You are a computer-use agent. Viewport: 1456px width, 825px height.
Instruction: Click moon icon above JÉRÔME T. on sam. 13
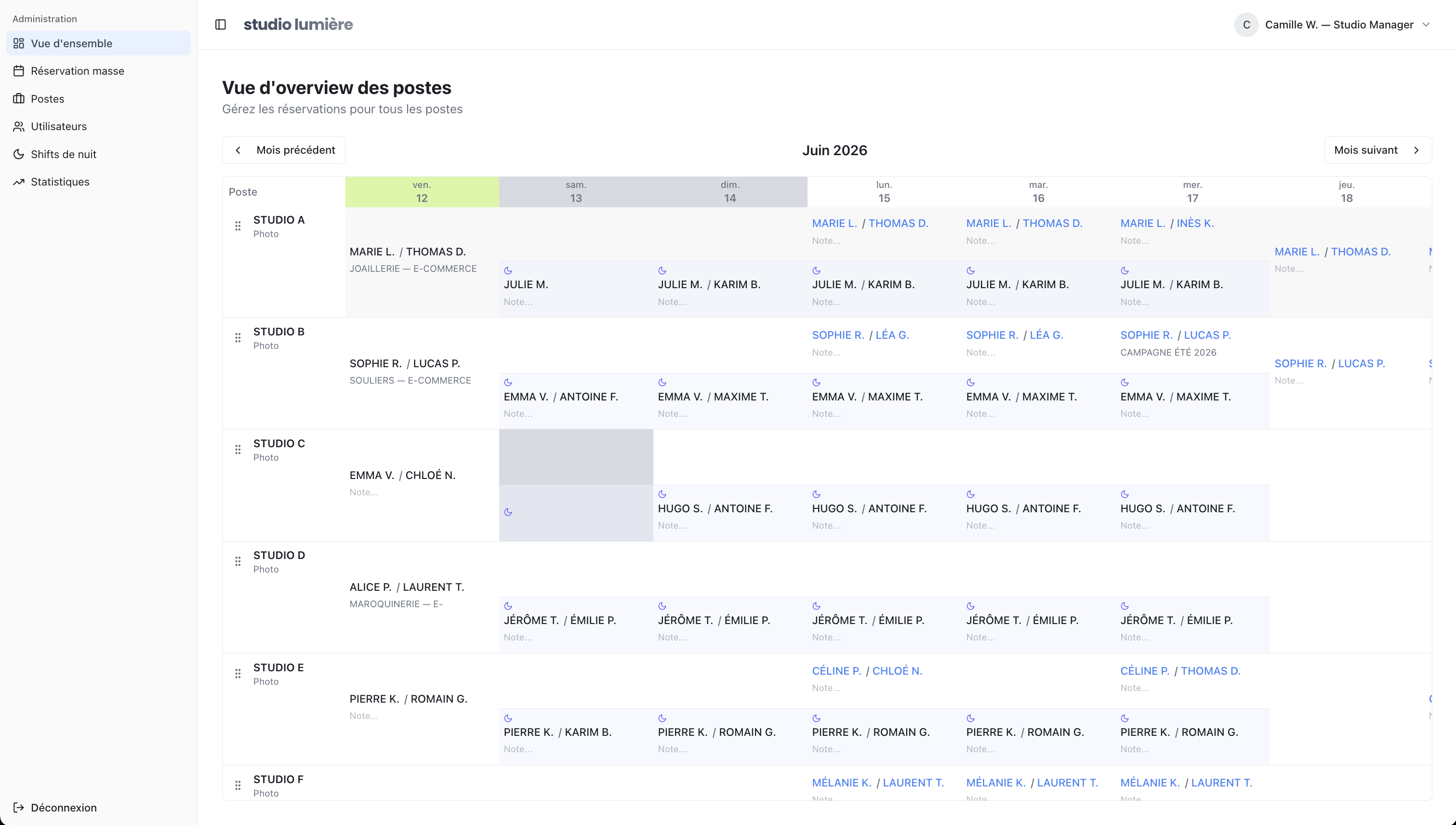[x=508, y=606]
